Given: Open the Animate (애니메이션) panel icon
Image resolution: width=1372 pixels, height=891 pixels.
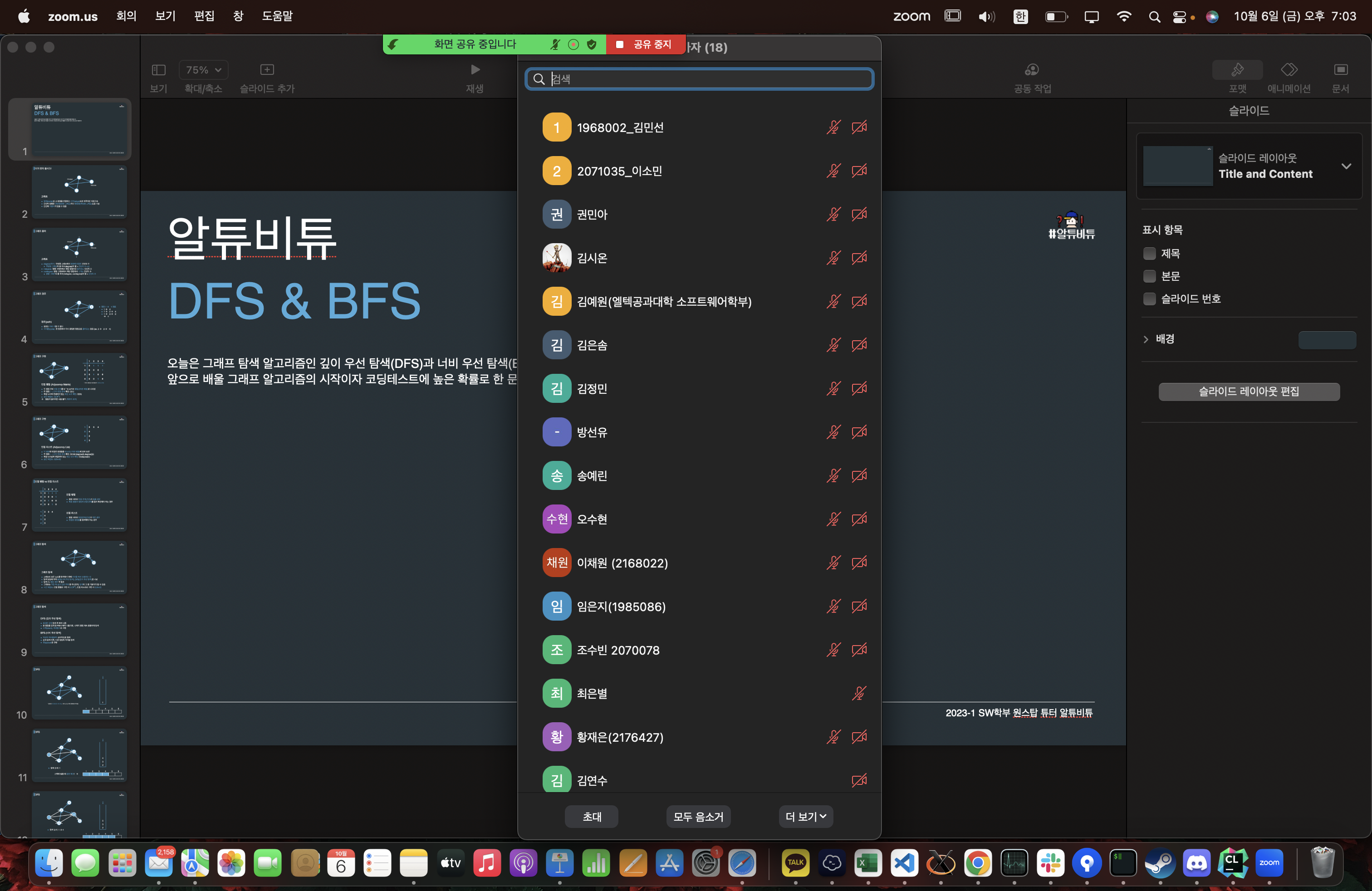Looking at the screenshot, I should [1289, 70].
